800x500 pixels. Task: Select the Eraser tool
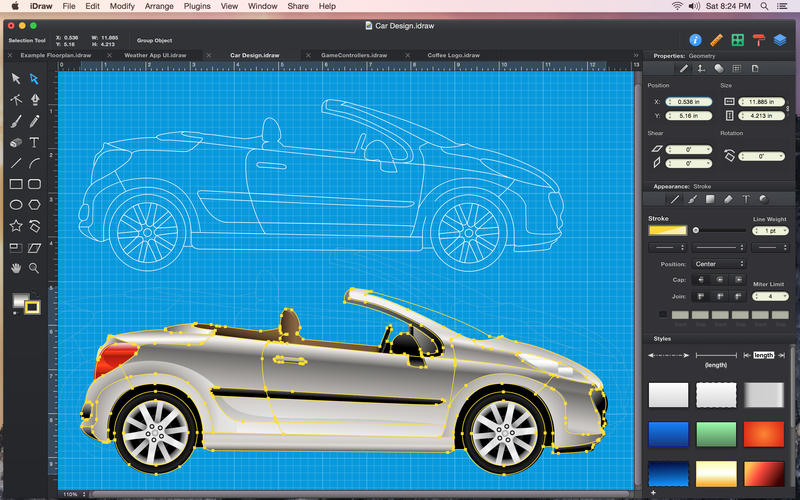coord(16,142)
